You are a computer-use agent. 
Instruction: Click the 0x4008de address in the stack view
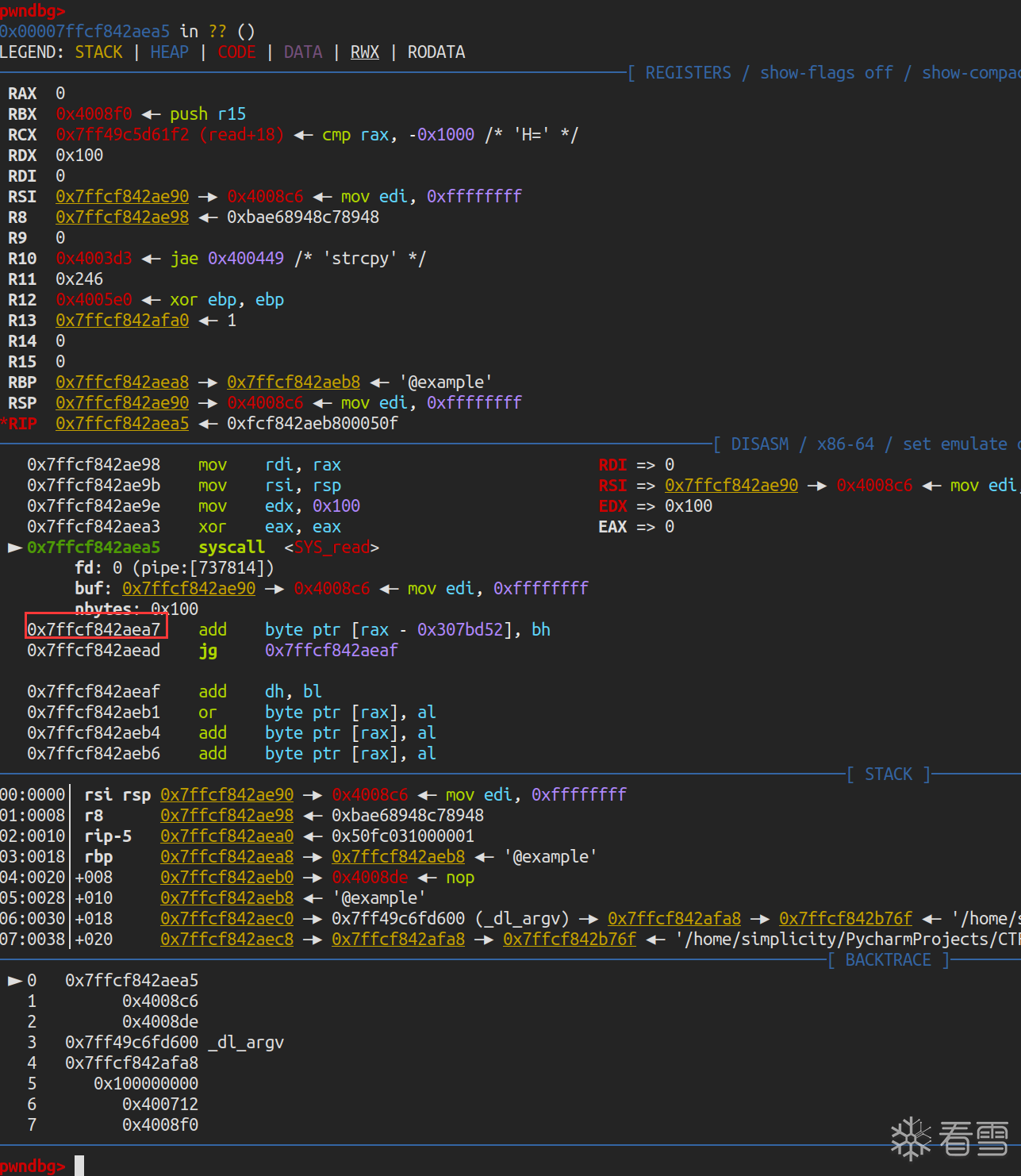[370, 878]
